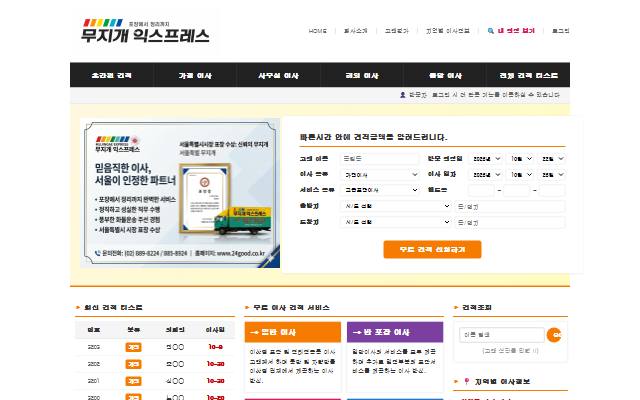Click the orange badge in the top estimate row
Image resolution: width=640 pixels, height=400 pixels.
click(x=133, y=347)
